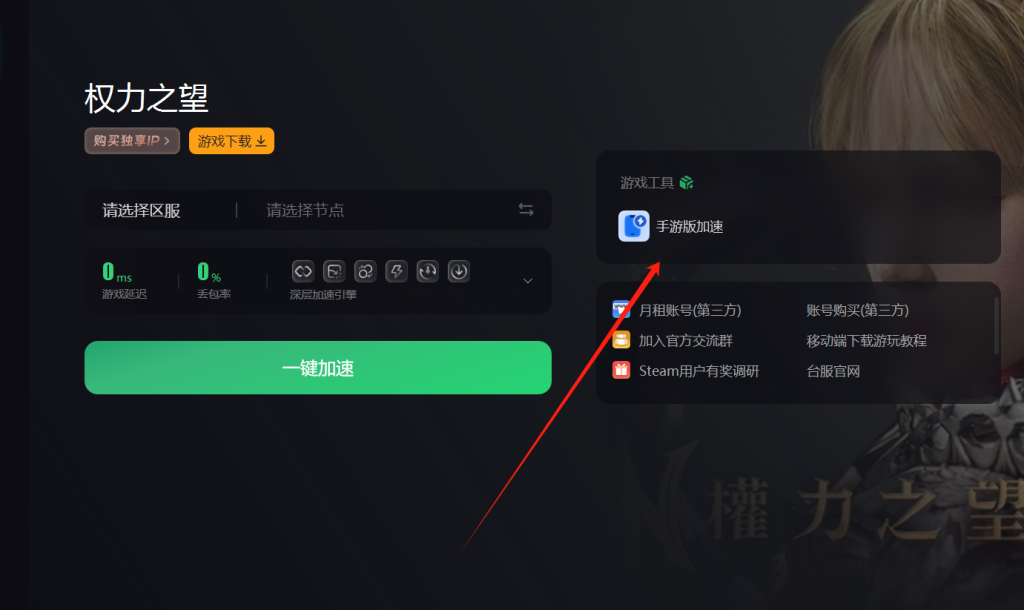The image size is (1024, 610).
Task: Click the swap arrows icon in server selector
Action: coord(526,210)
